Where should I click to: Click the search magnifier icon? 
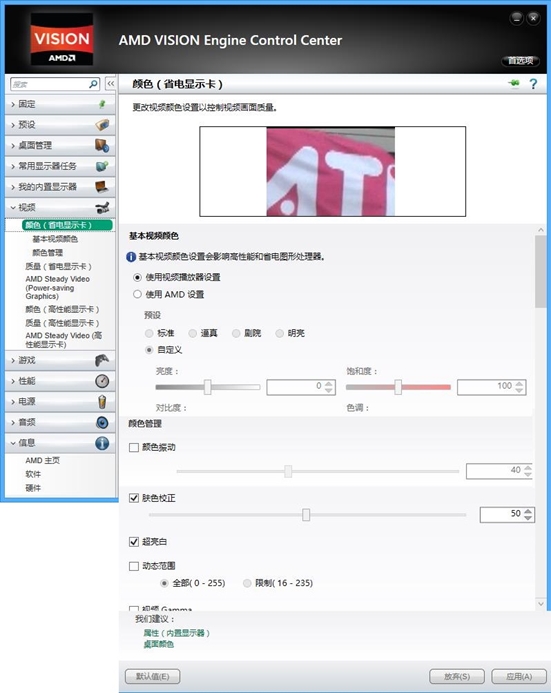[94, 84]
